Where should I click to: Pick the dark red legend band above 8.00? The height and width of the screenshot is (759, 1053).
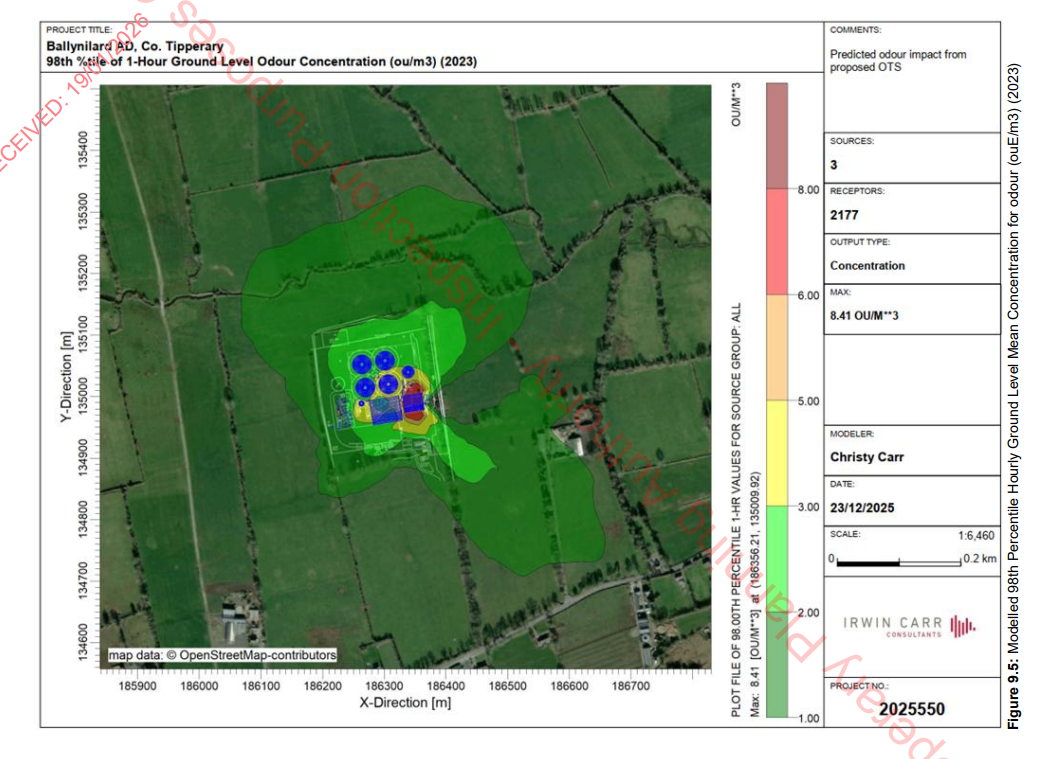coord(776,135)
